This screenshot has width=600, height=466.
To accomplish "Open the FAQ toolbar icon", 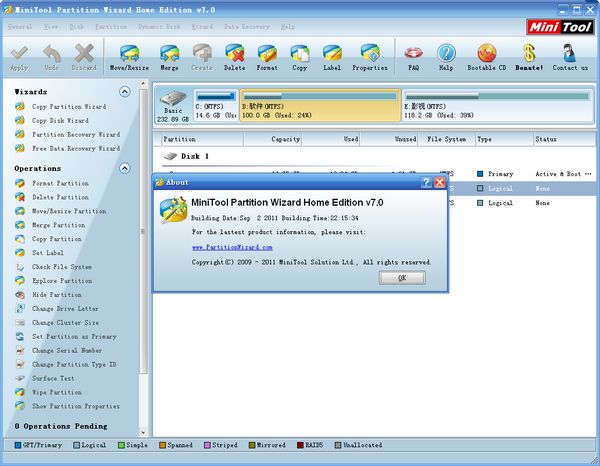I will coord(413,56).
